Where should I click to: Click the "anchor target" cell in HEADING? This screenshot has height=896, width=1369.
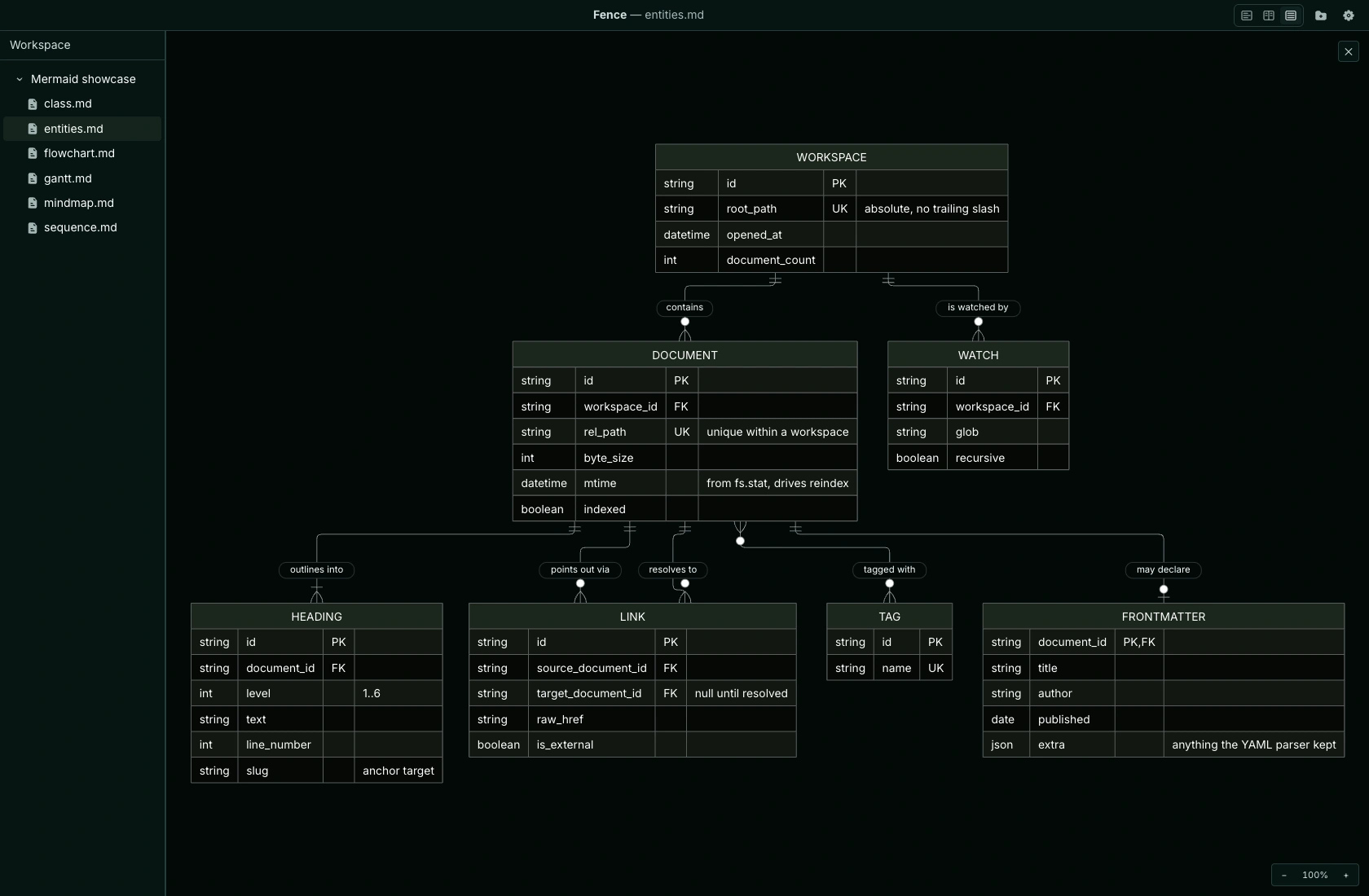[x=398, y=771]
